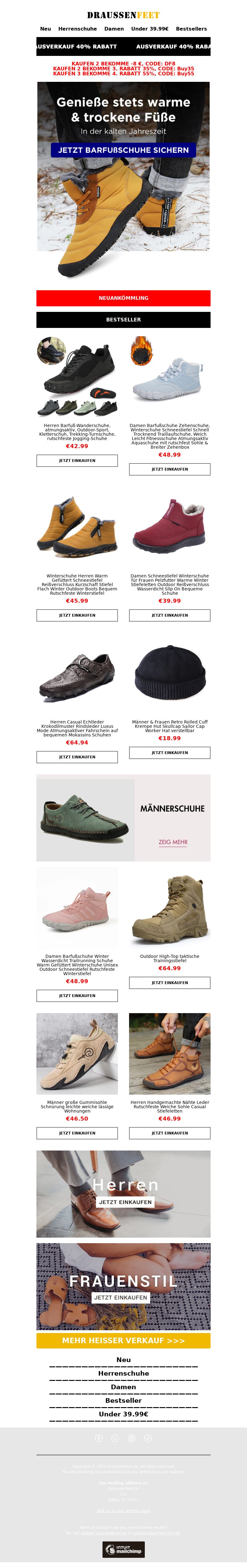Open Herrenschuhe in top navigation
This screenshot has width=247, height=1568.
click(77, 29)
